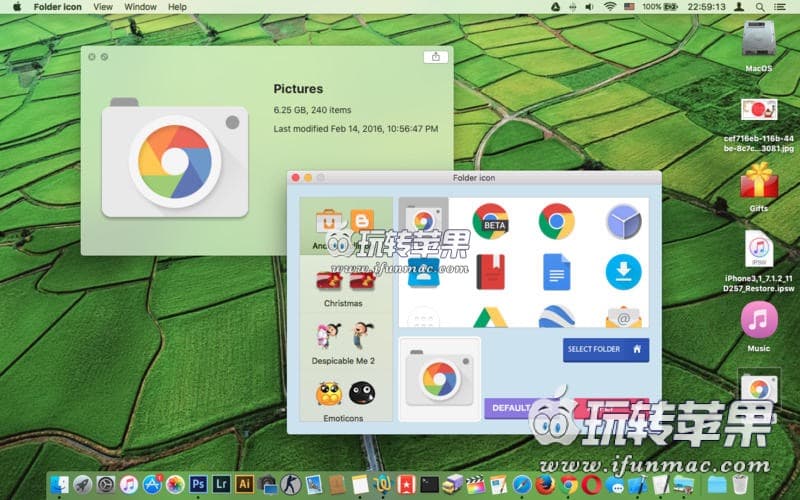800x500 pixels.
Task: Click the US flag input source icon
Action: click(629, 7)
